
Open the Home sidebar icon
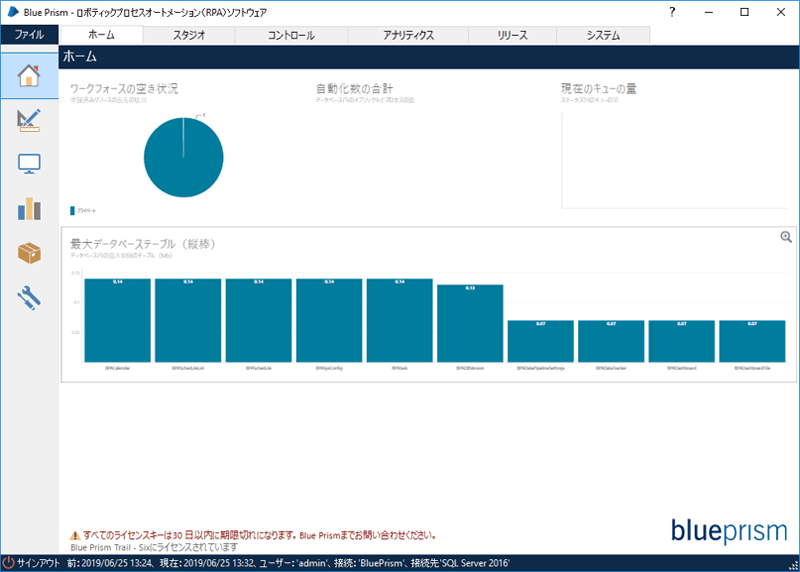(x=29, y=76)
